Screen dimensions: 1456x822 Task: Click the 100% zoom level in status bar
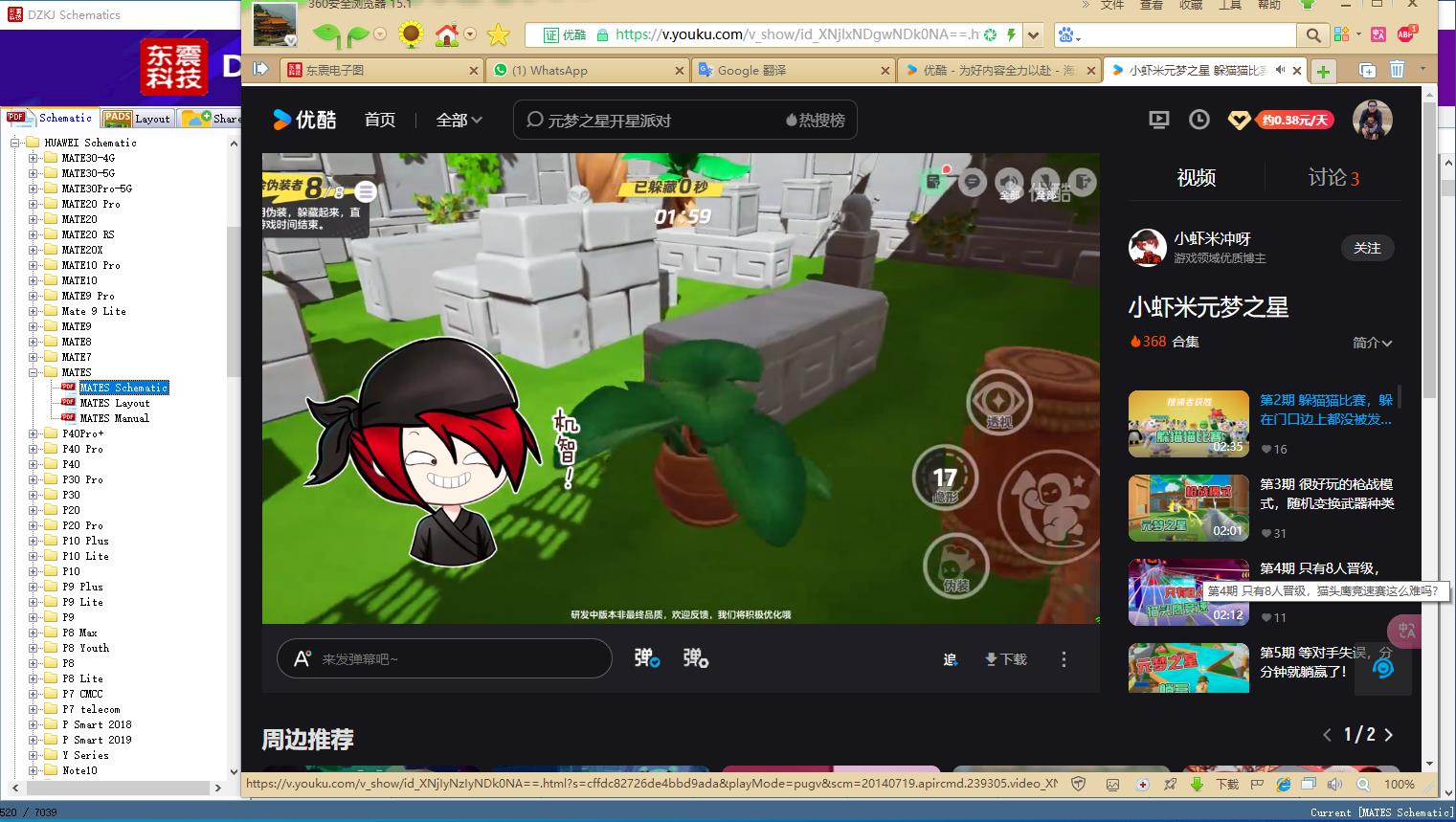[1400, 784]
